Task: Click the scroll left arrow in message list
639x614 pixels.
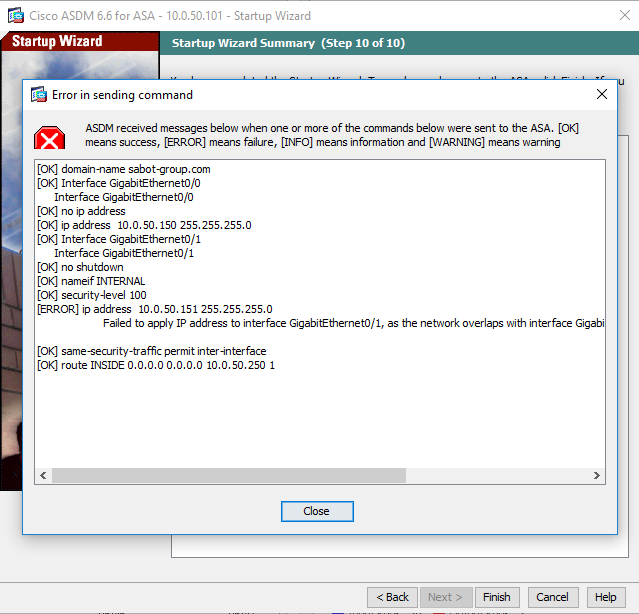Action: click(x=43, y=475)
